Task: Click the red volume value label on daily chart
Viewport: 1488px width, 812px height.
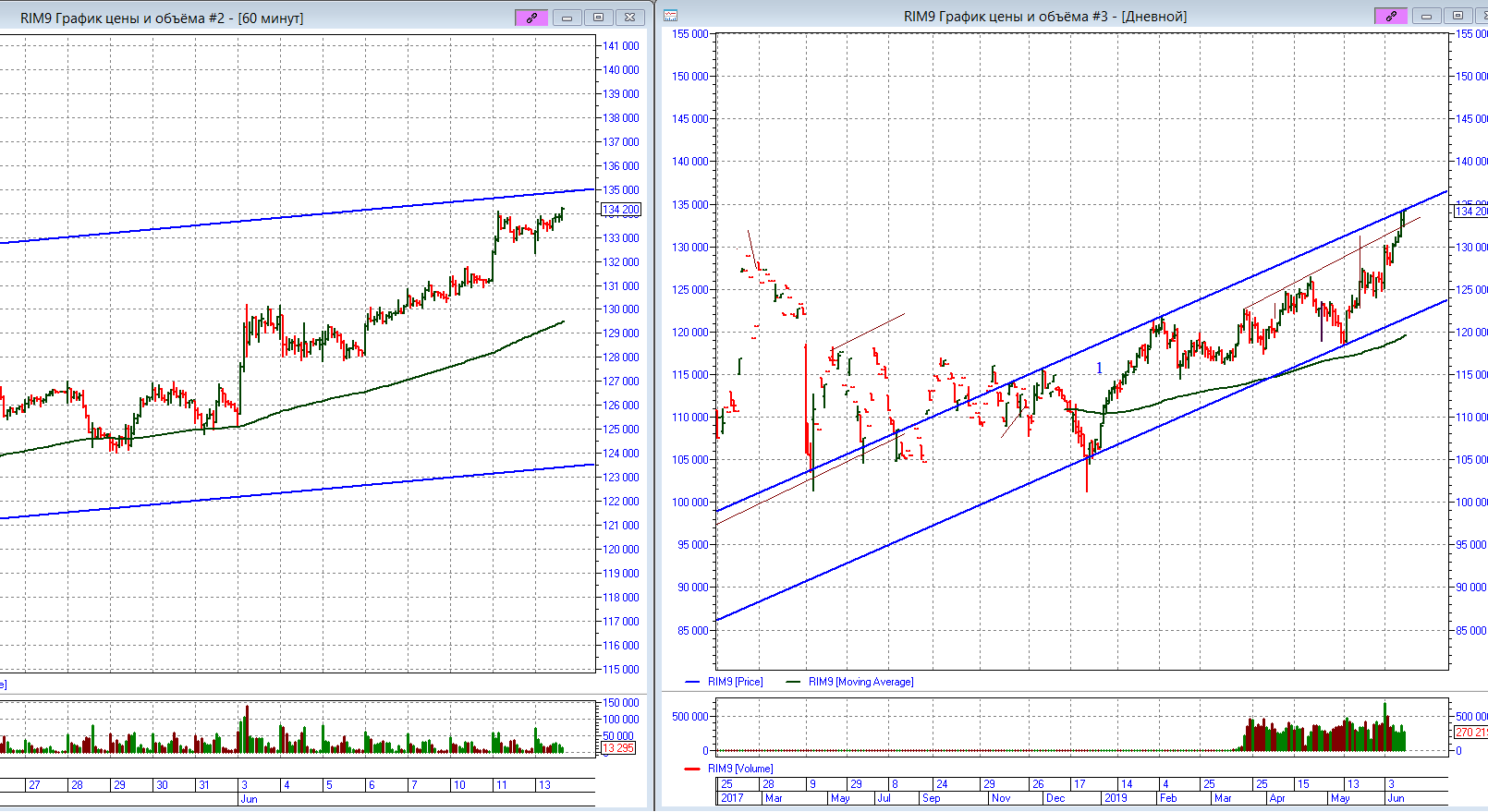Action: click(1470, 733)
